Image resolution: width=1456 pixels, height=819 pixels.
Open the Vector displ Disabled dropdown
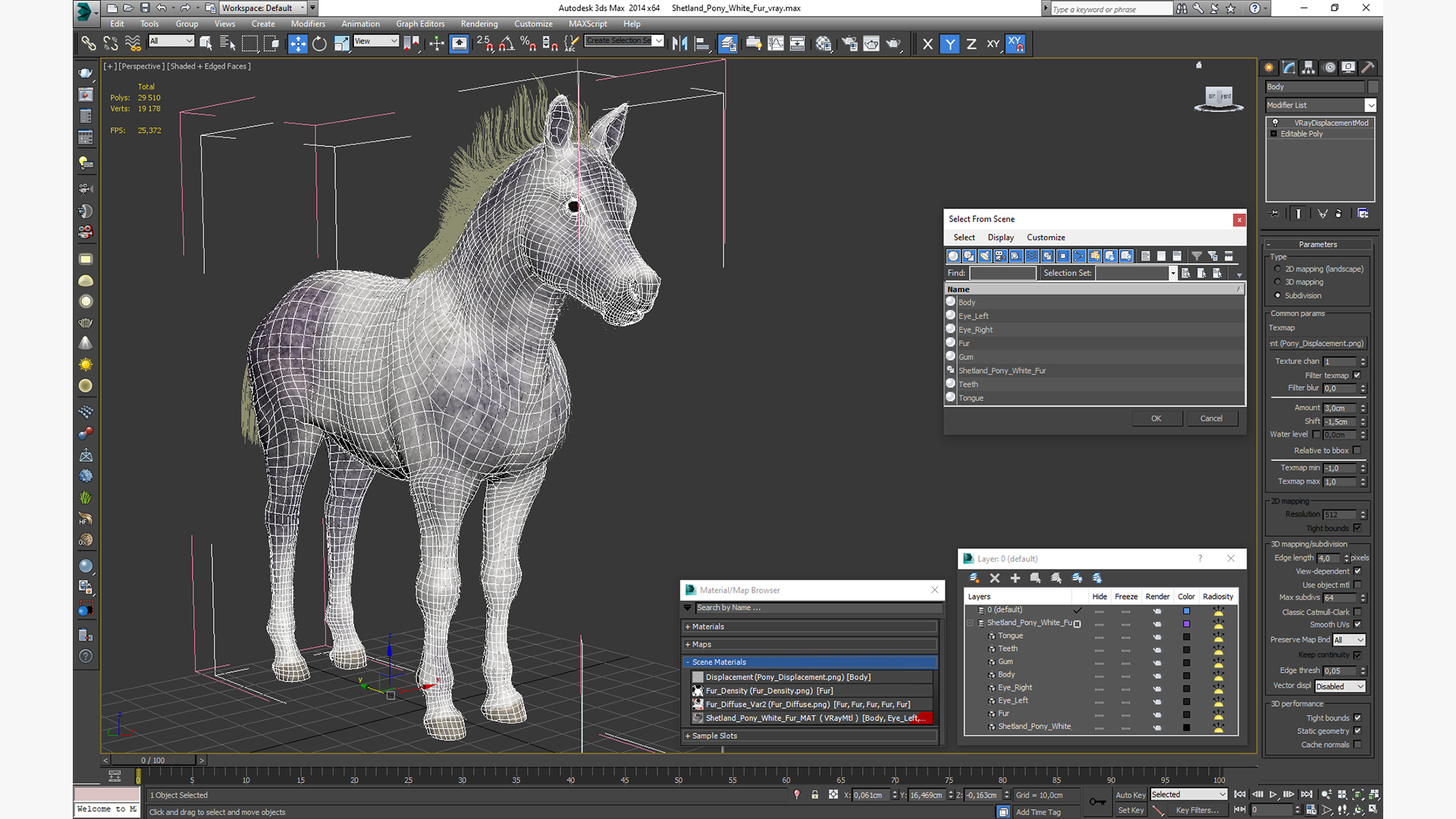tap(1340, 686)
